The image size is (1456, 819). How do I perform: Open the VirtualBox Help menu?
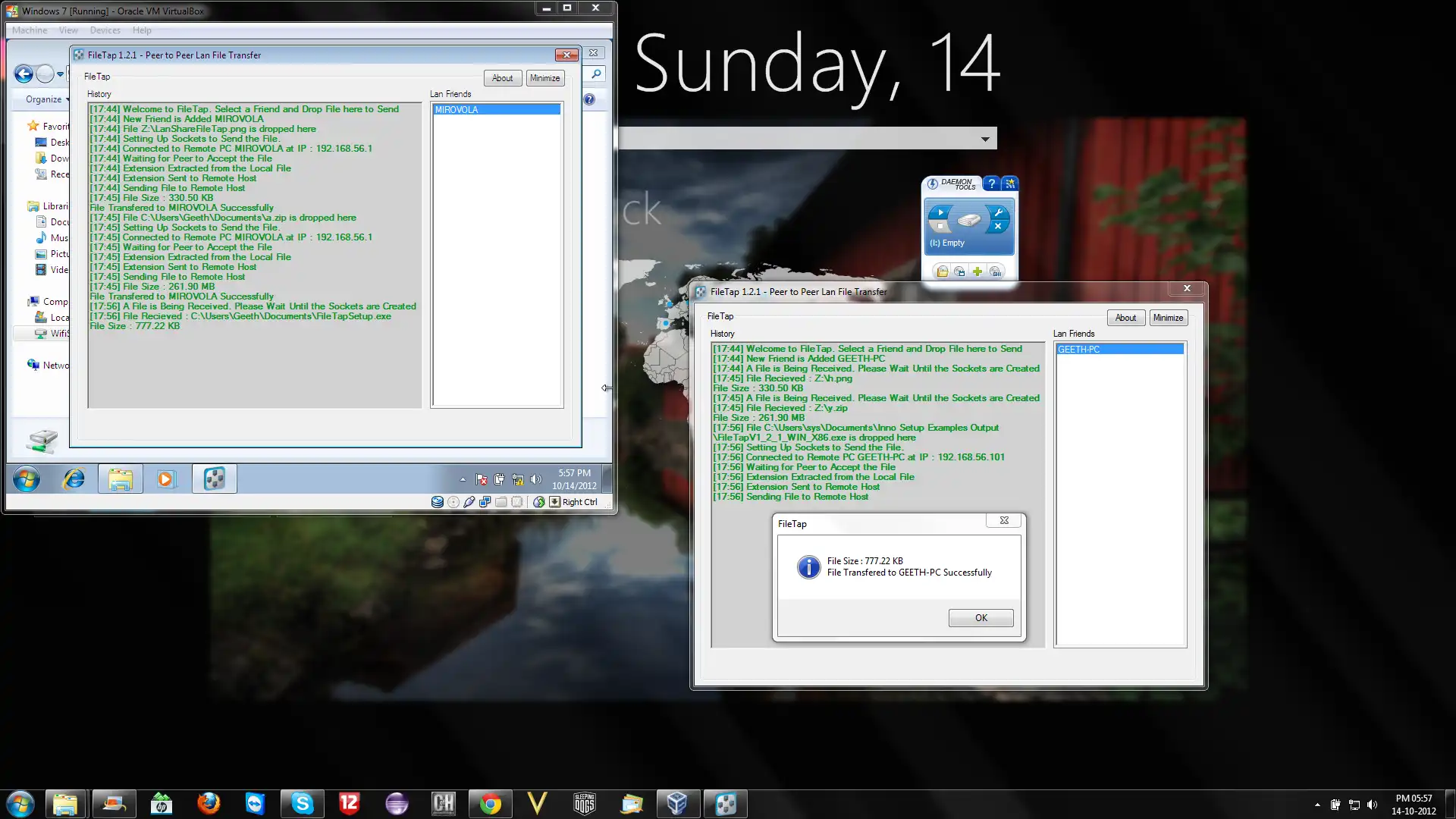[x=142, y=30]
